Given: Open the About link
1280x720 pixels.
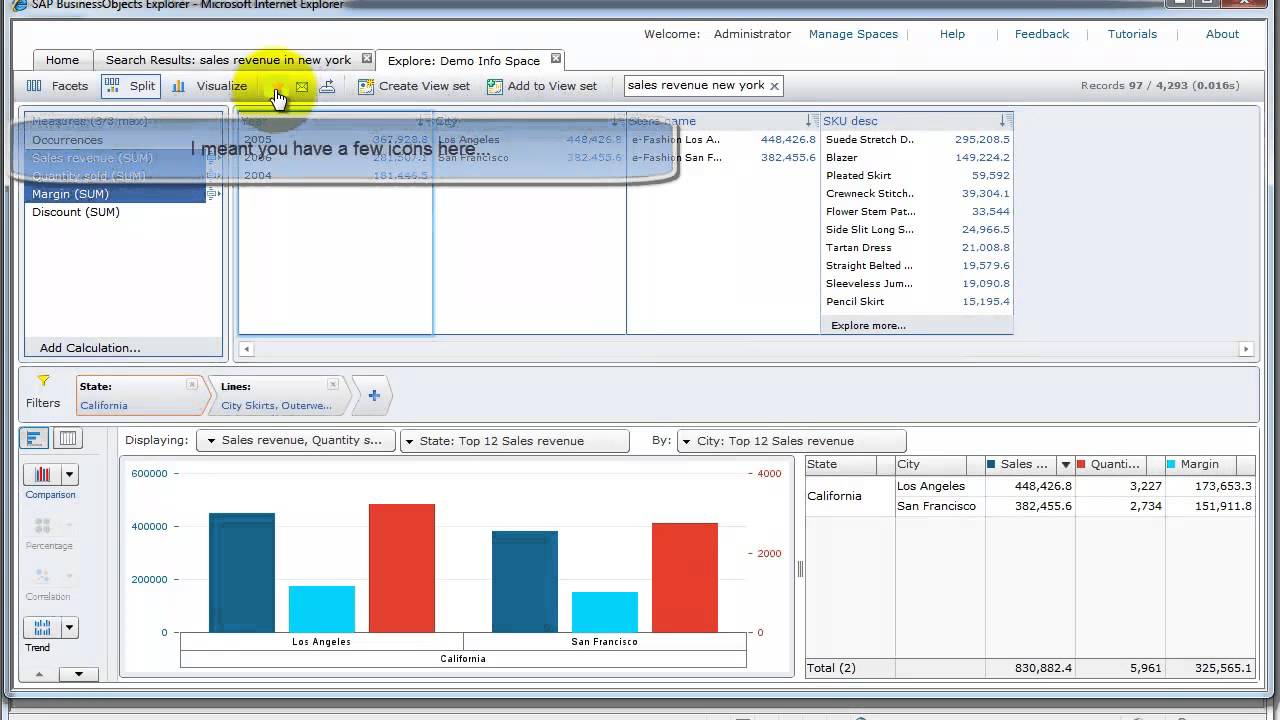Looking at the screenshot, I should (x=1222, y=34).
